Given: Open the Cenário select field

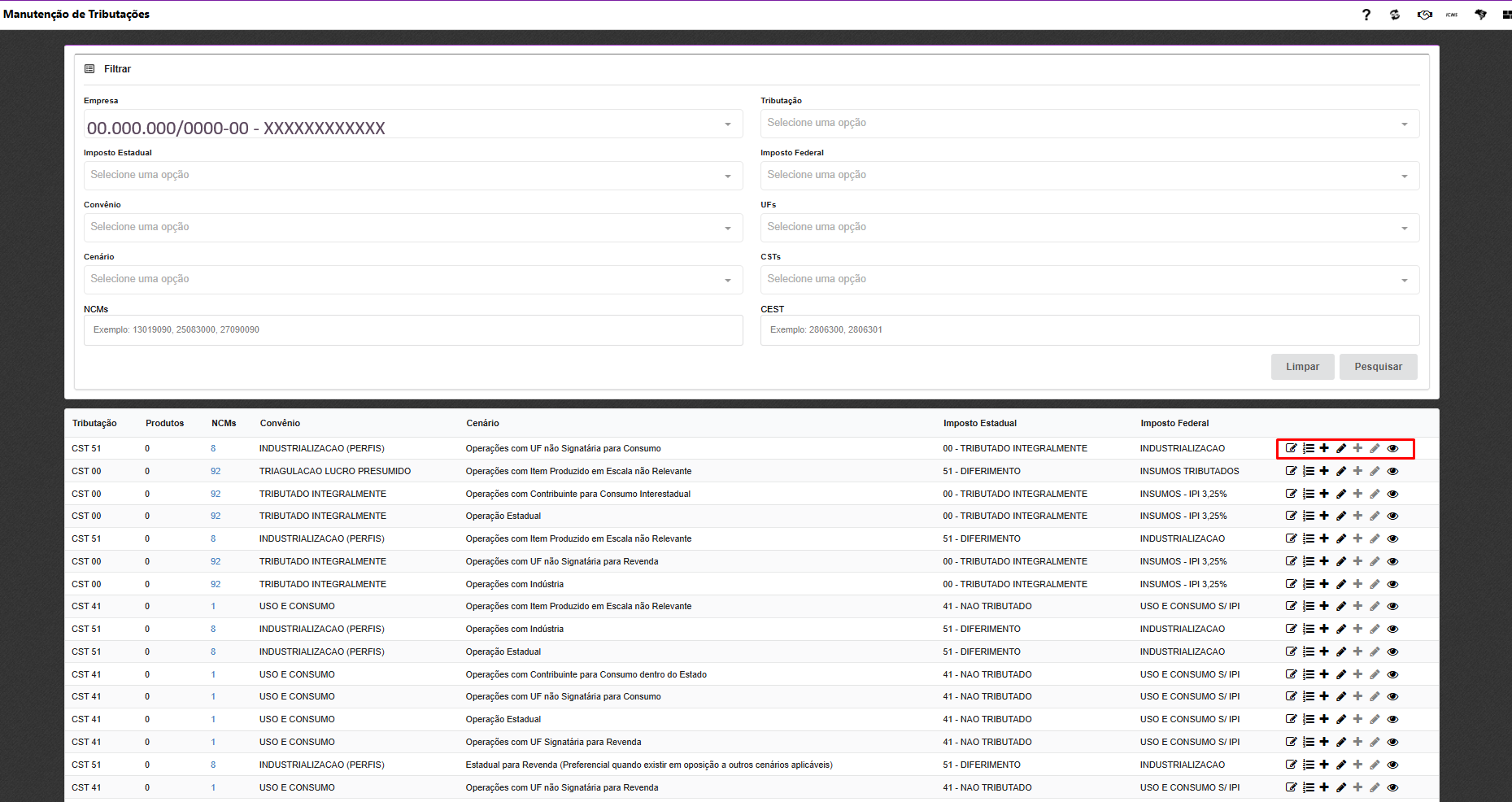Looking at the screenshot, I should (x=412, y=280).
